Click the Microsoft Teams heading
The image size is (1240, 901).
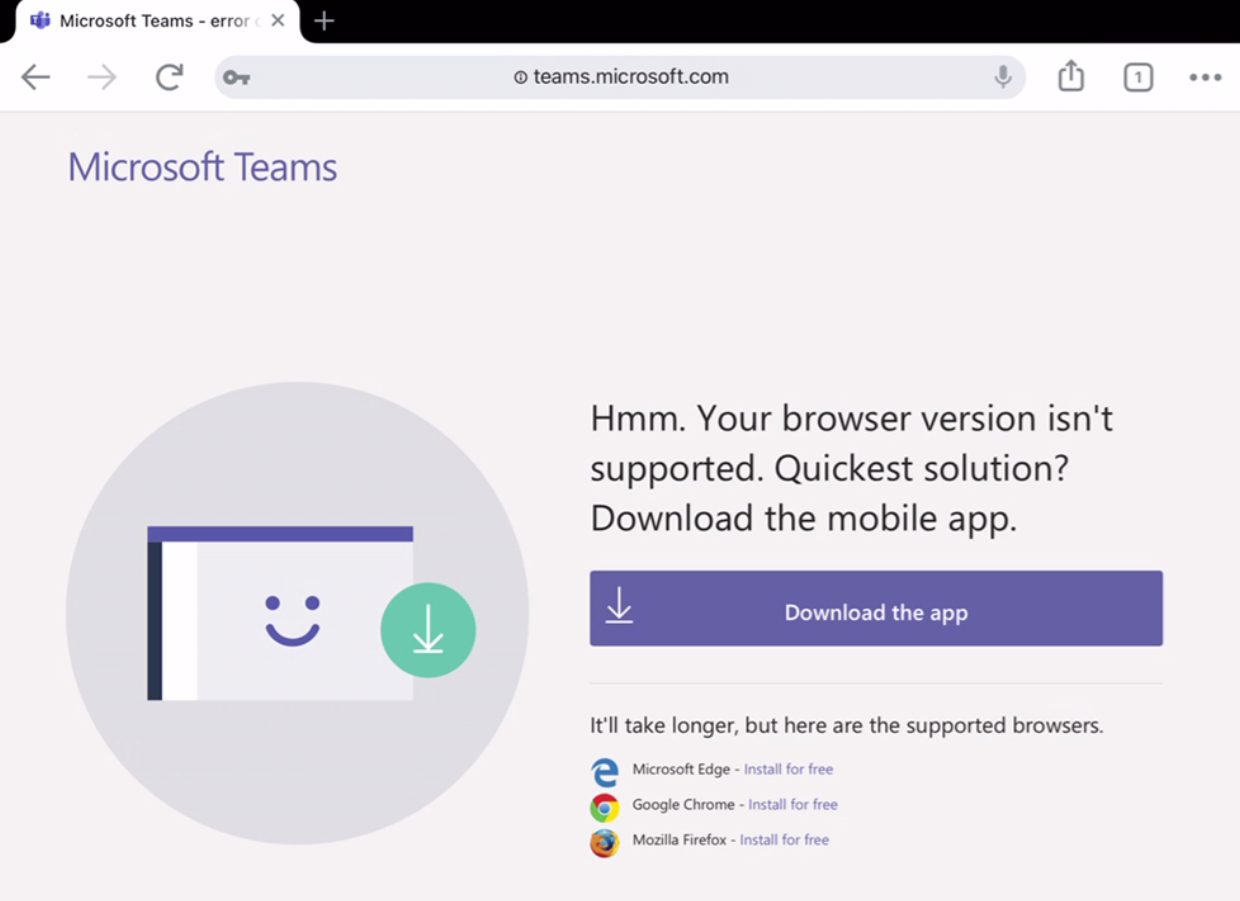pos(201,167)
